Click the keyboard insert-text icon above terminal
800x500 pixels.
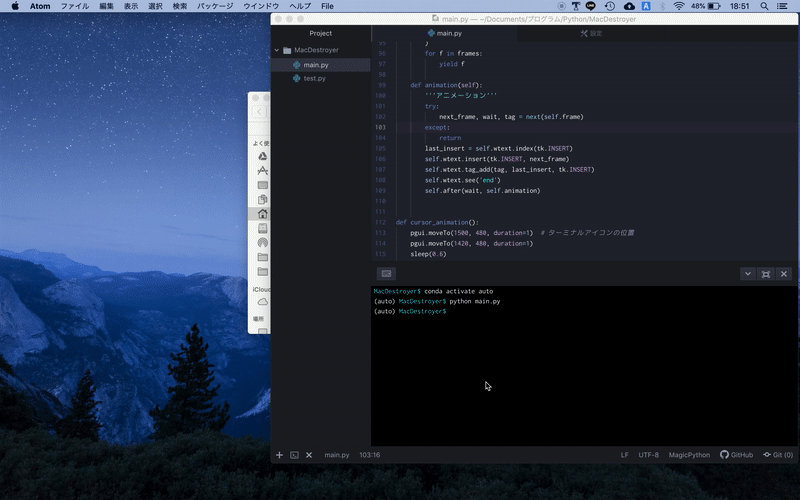tap(387, 274)
